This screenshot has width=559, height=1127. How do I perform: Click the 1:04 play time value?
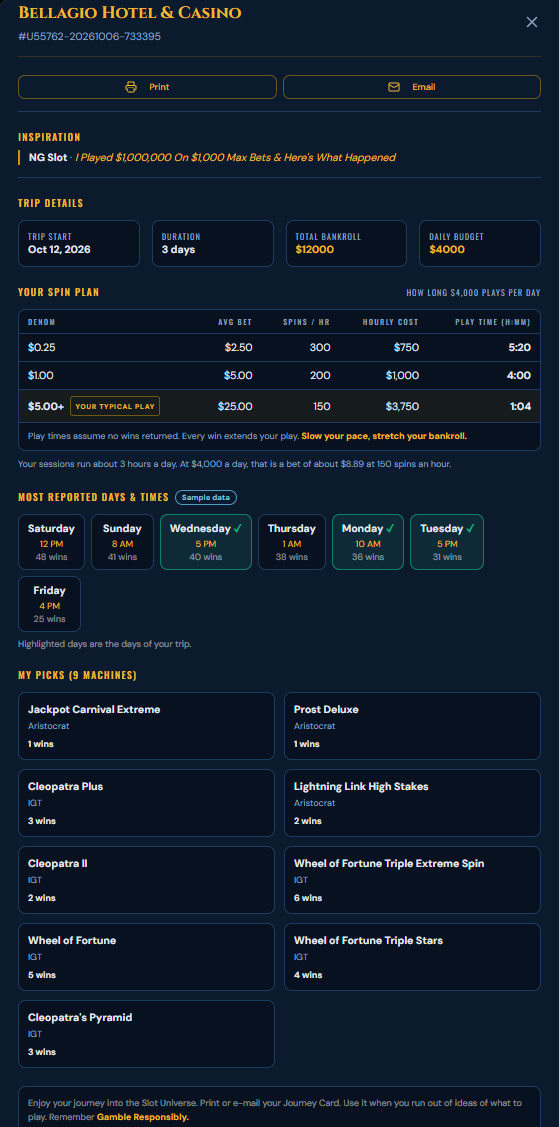[520, 406]
